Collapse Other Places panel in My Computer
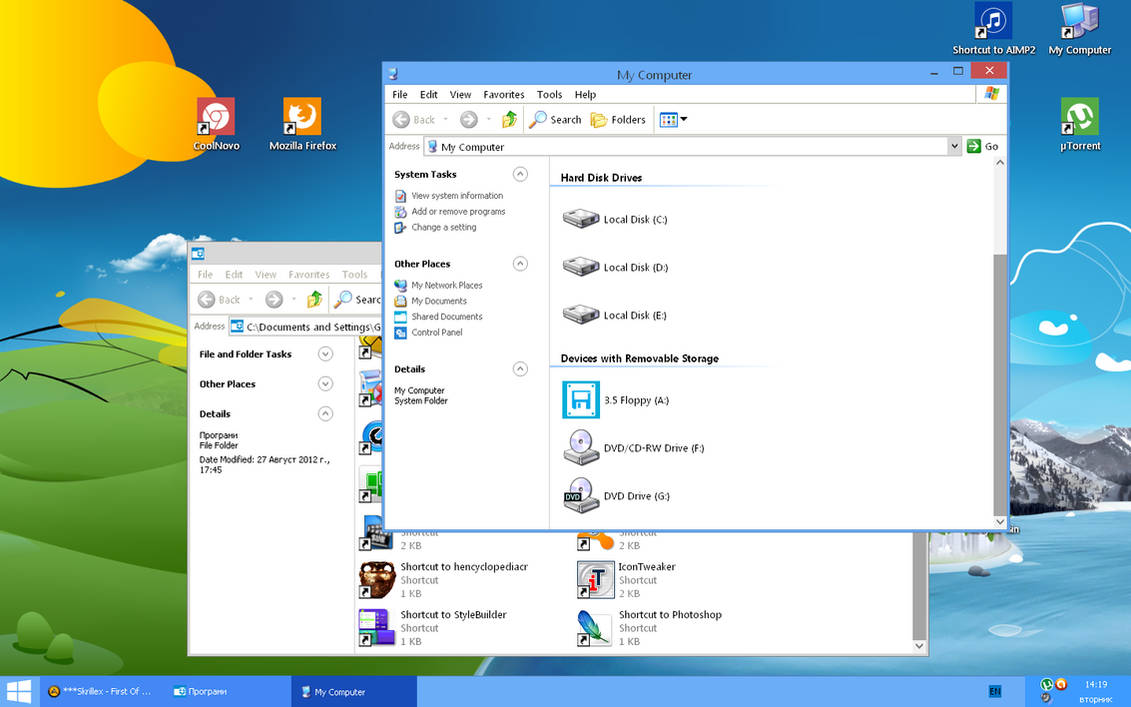 pos(520,263)
